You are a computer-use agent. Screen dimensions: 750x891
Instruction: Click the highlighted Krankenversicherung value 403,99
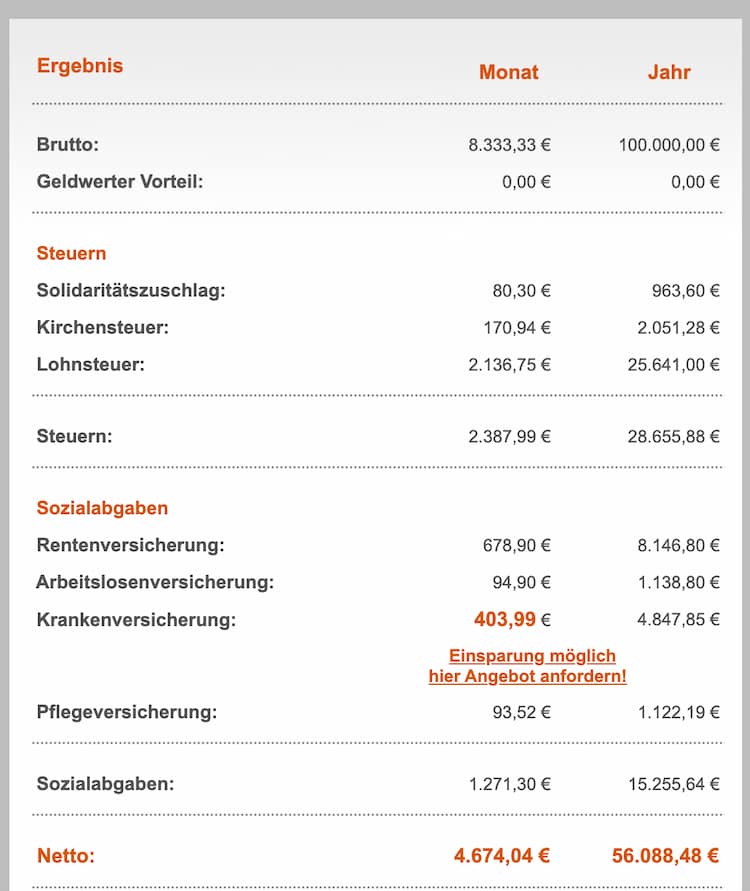point(505,620)
